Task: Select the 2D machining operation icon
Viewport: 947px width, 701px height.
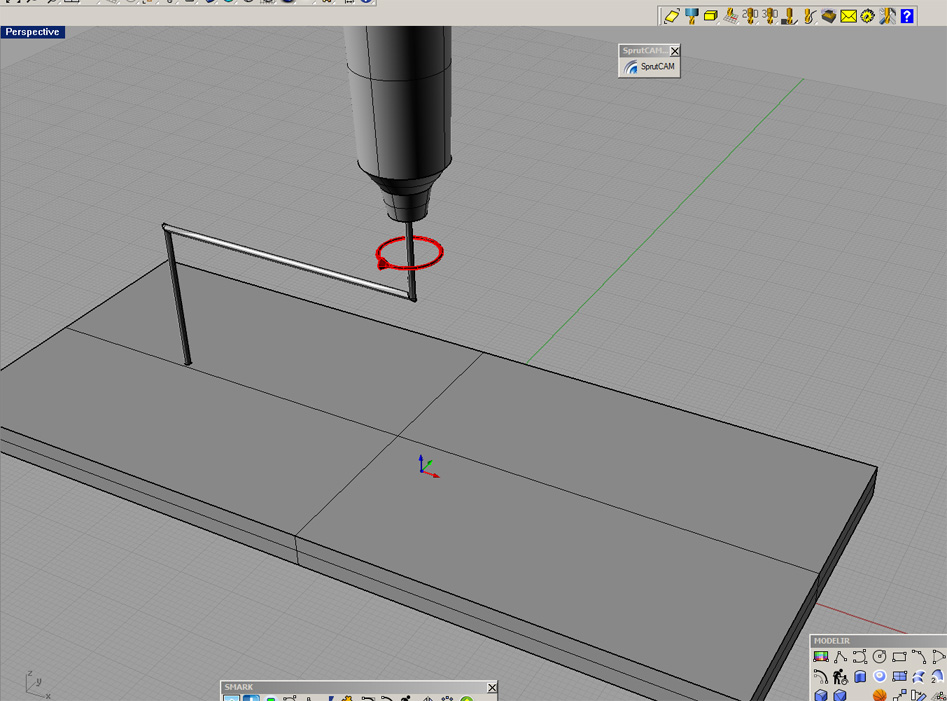Action: 750,16
